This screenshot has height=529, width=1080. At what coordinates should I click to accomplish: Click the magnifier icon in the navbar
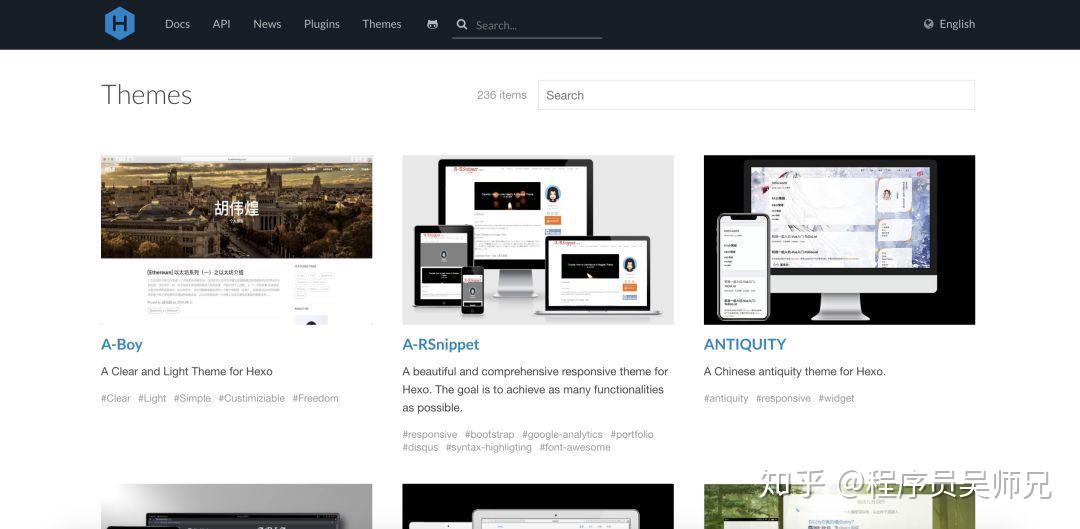click(x=461, y=24)
